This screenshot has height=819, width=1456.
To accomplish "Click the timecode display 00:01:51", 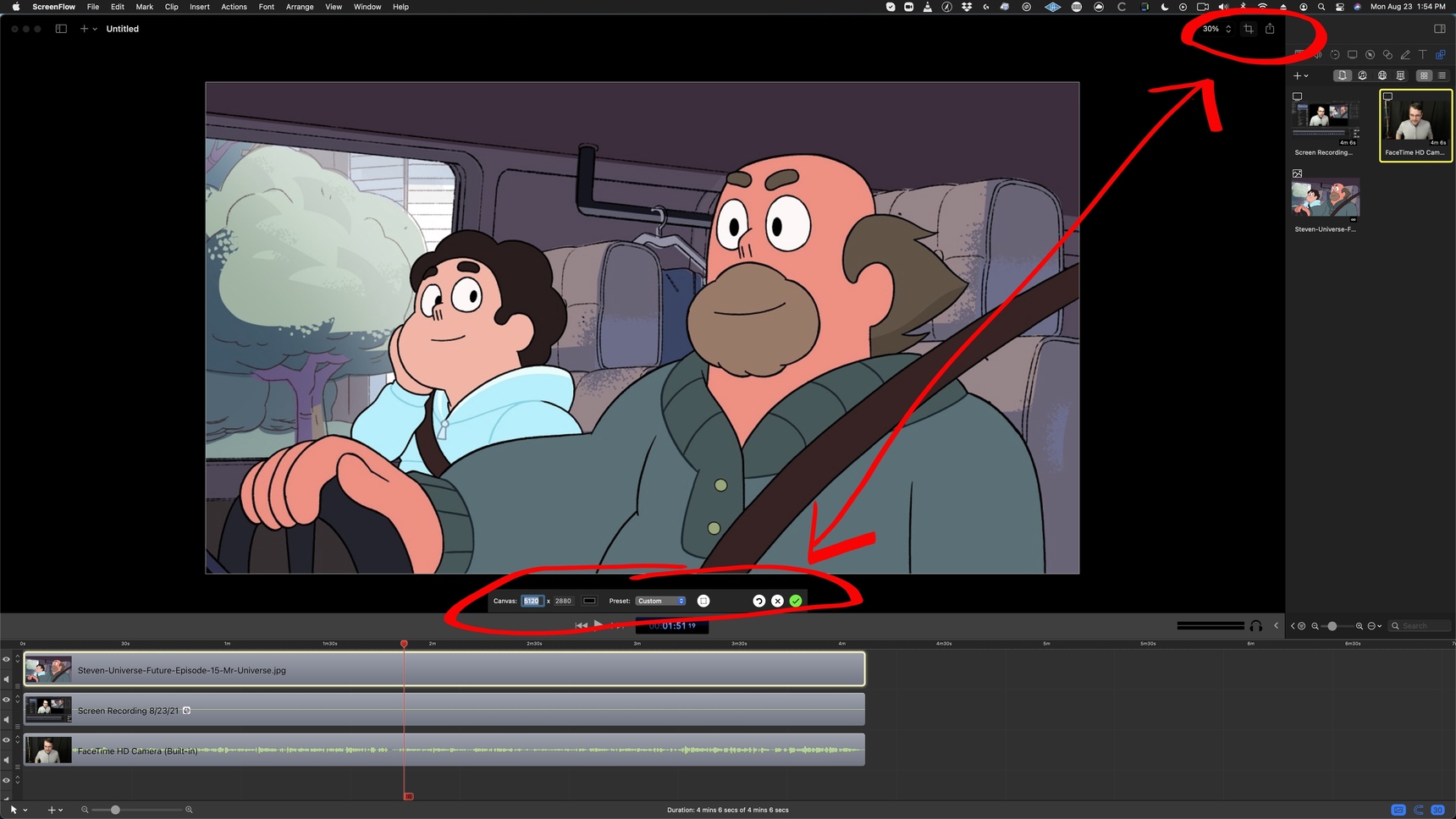I will tap(672, 626).
